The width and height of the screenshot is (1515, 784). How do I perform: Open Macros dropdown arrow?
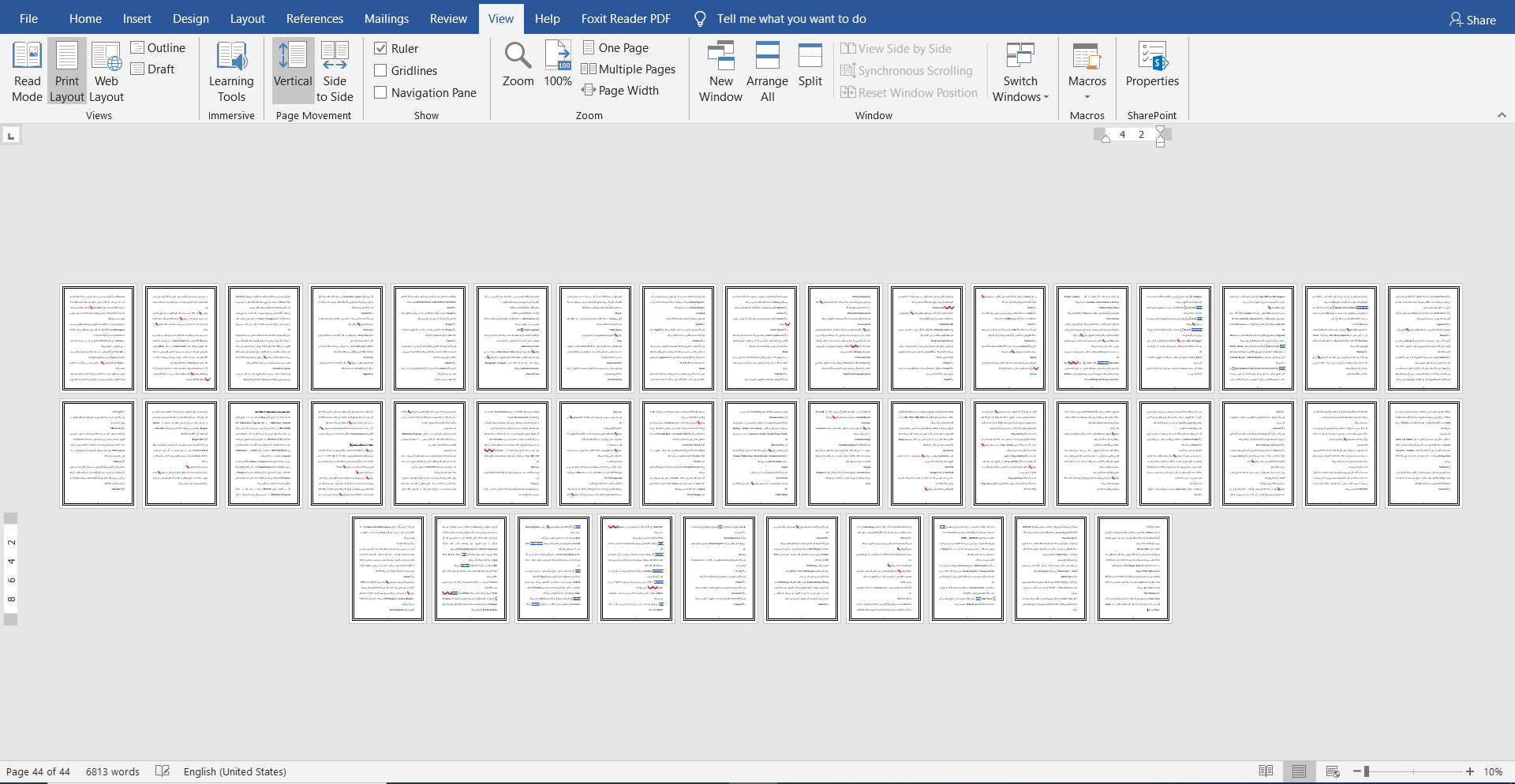coord(1087,97)
